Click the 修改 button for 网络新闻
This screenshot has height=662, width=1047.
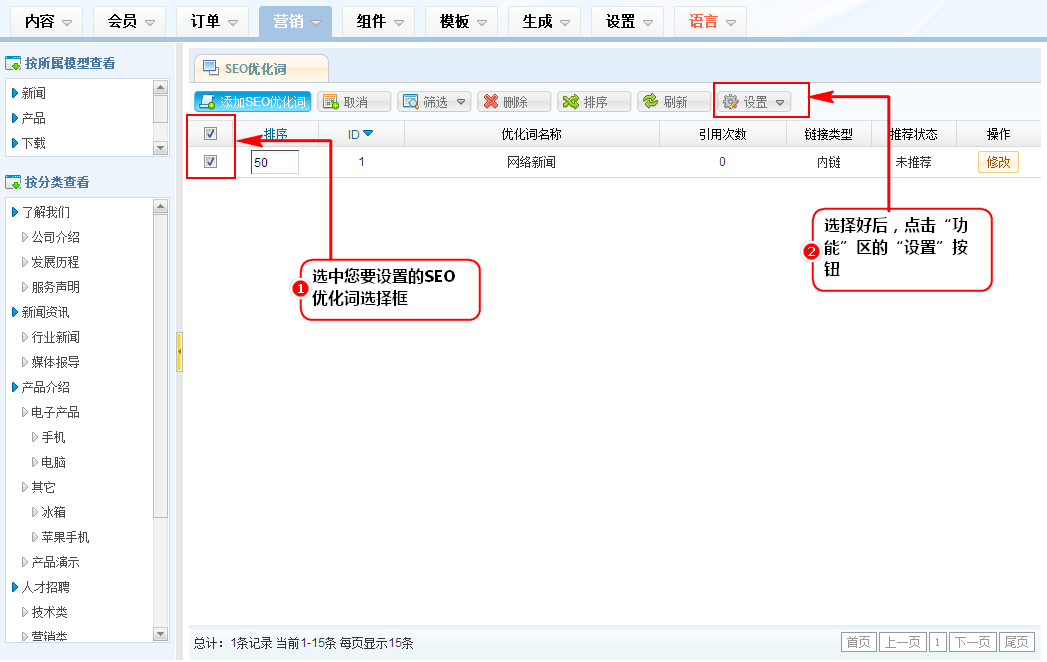click(997, 162)
